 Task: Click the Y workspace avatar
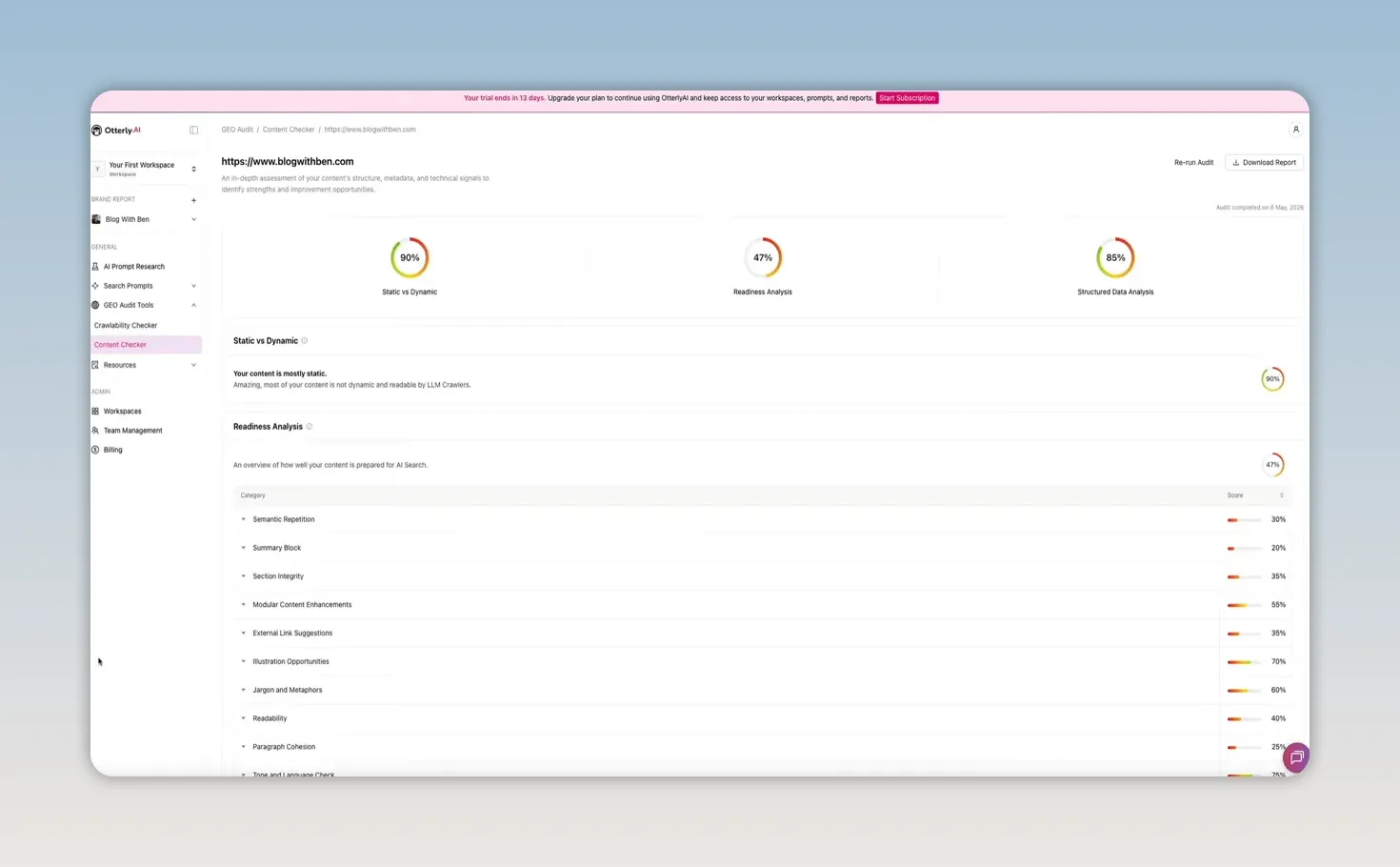tap(97, 169)
